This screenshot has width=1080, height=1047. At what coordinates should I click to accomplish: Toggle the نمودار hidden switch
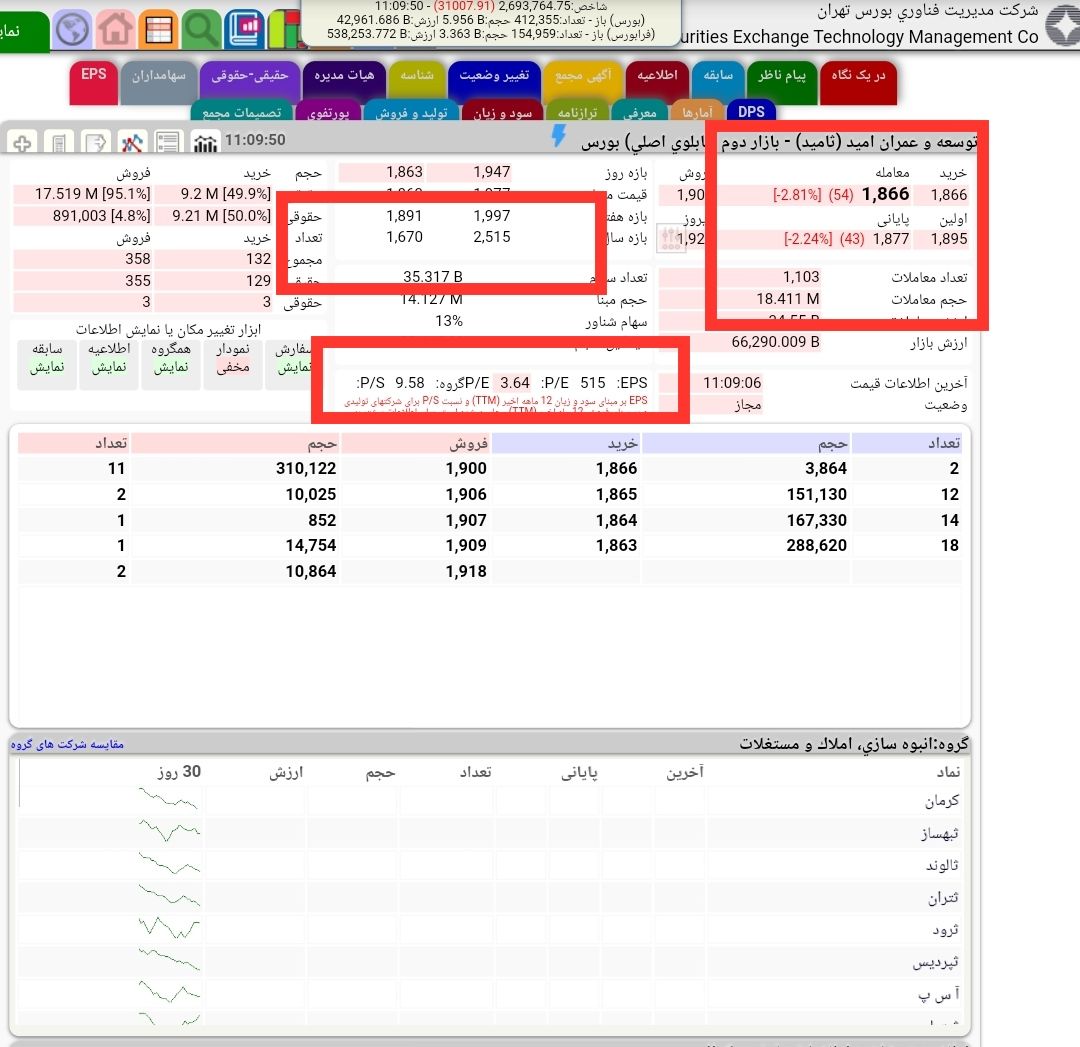click(233, 366)
